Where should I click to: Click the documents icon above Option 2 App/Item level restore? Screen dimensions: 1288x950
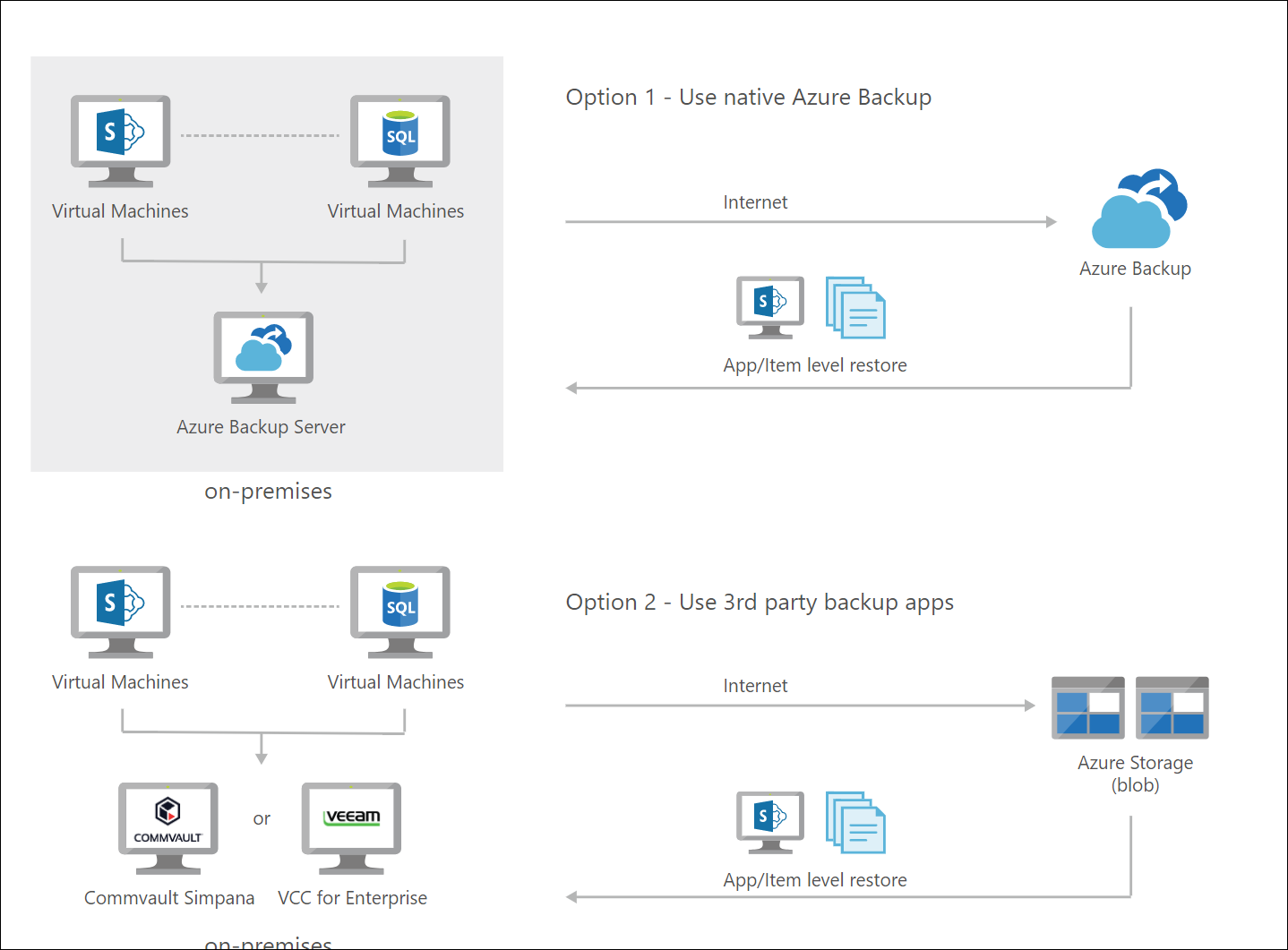point(855,823)
